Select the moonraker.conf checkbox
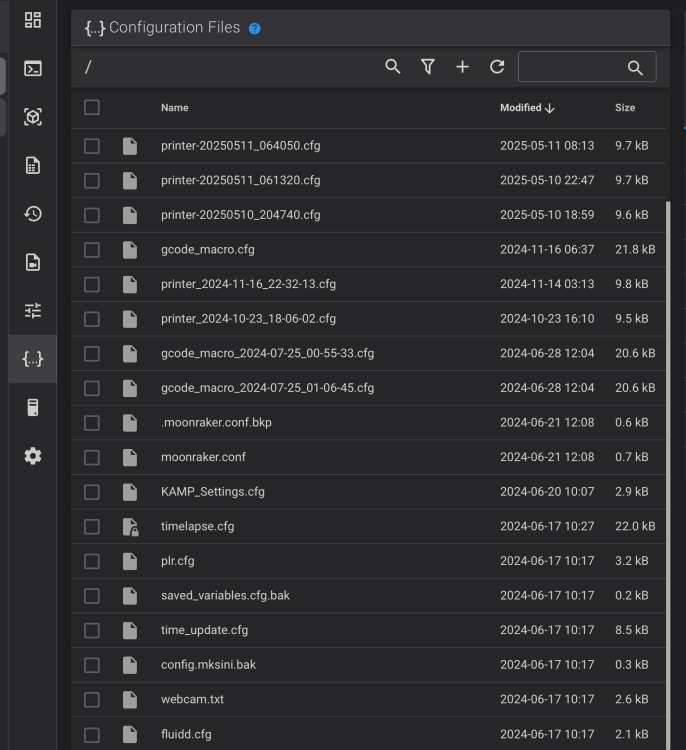 tap(92, 457)
